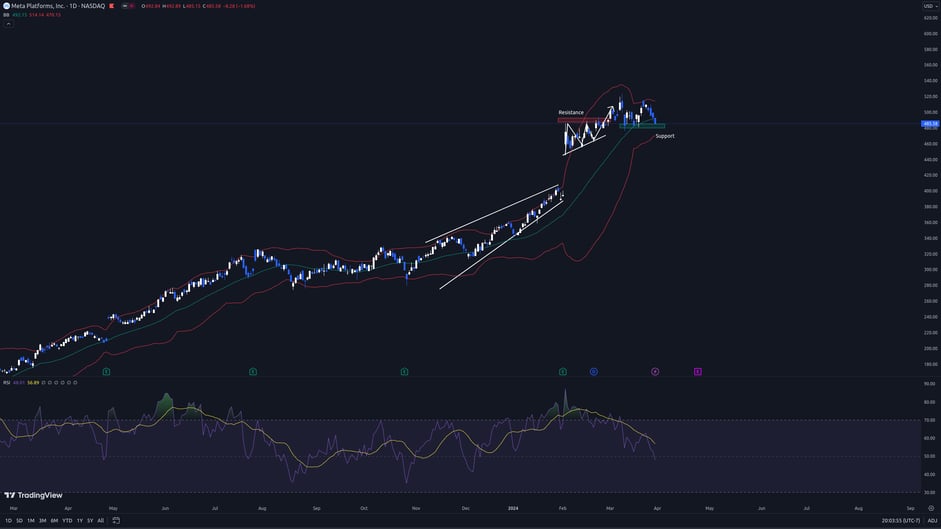Click the earnings E marker near November
Image resolution: width=941 pixels, height=529 pixels.
tap(404, 372)
